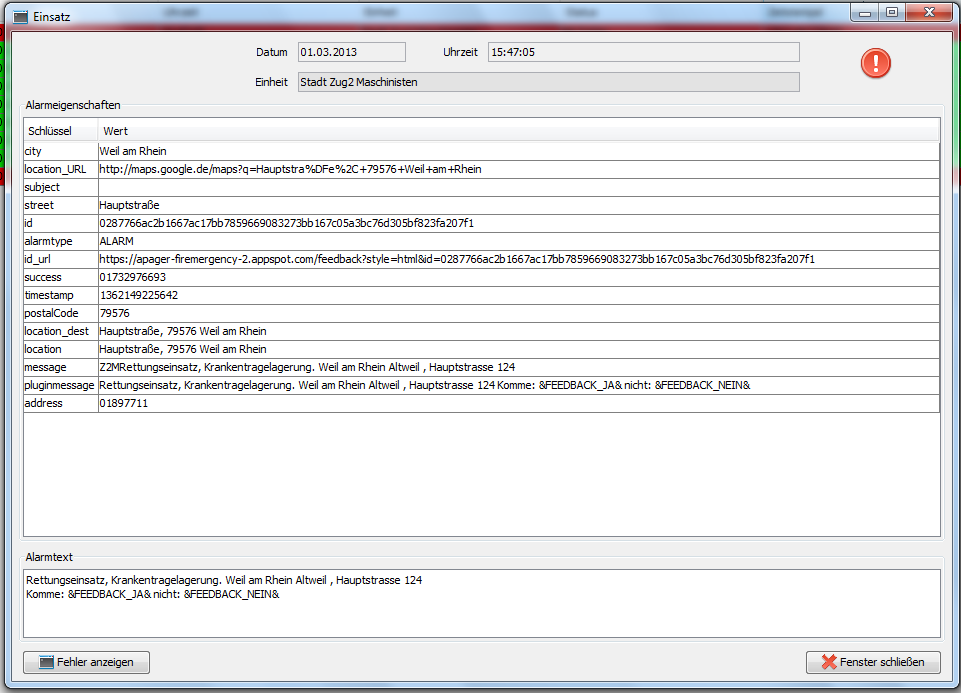Image resolution: width=961 pixels, height=693 pixels.
Task: Maximize the Einsatz window
Action: click(x=891, y=12)
